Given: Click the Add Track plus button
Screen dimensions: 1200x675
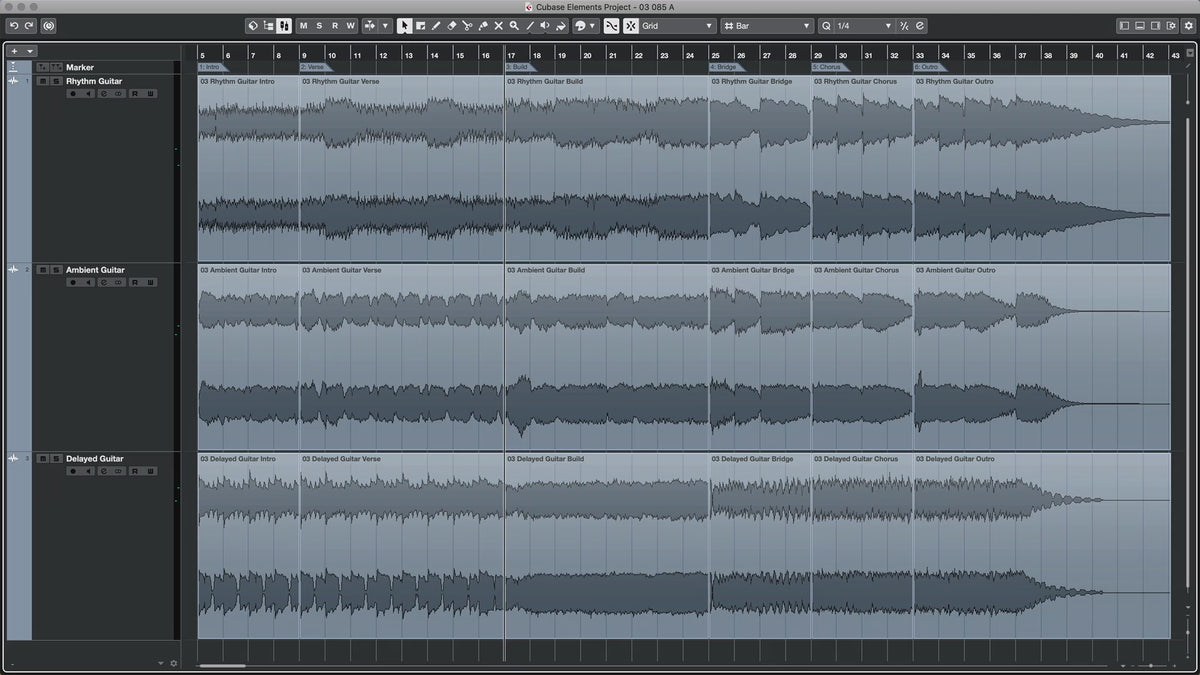Looking at the screenshot, I should coord(14,50).
